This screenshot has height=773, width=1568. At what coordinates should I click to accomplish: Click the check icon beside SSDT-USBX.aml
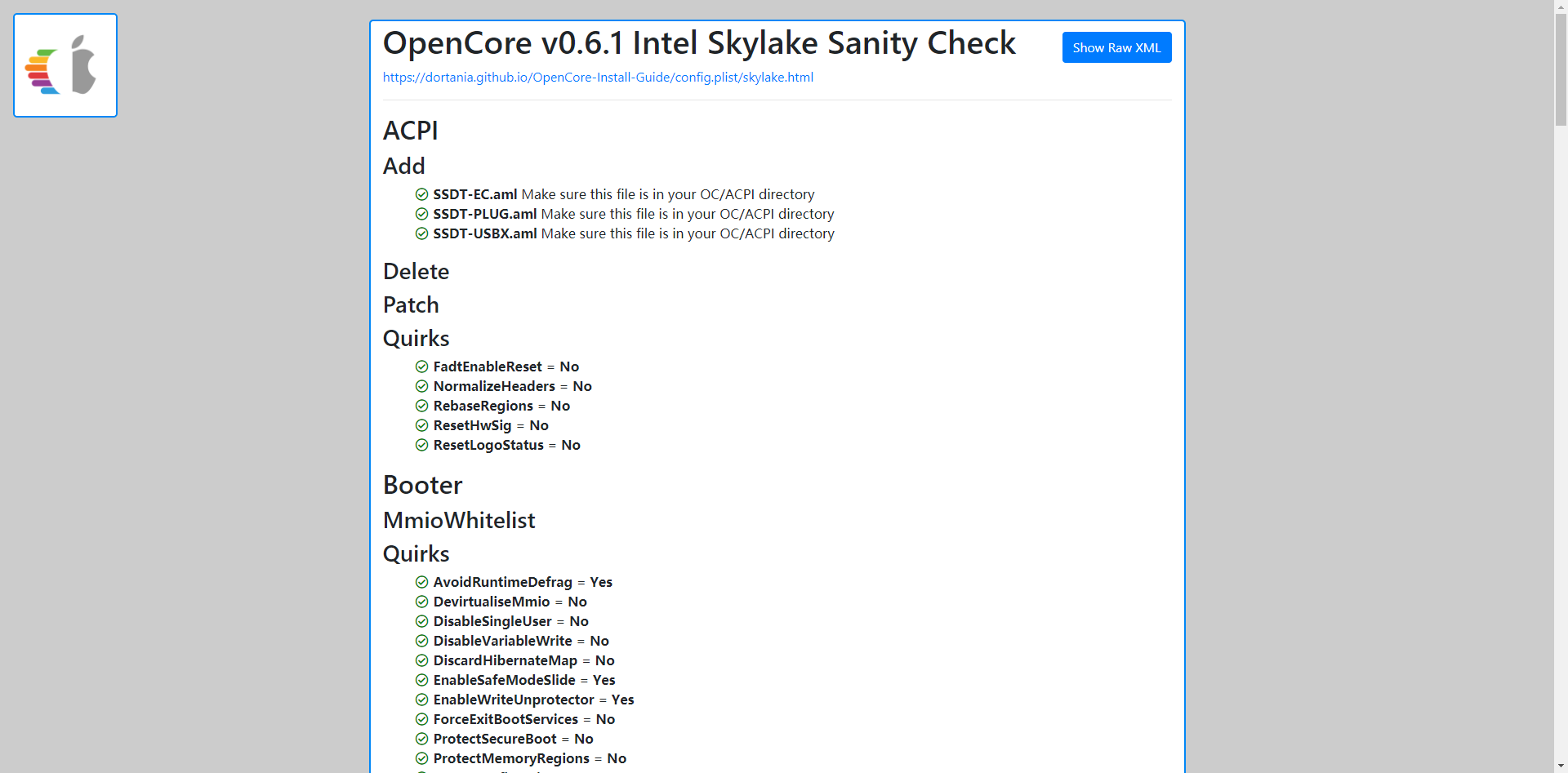click(x=421, y=233)
